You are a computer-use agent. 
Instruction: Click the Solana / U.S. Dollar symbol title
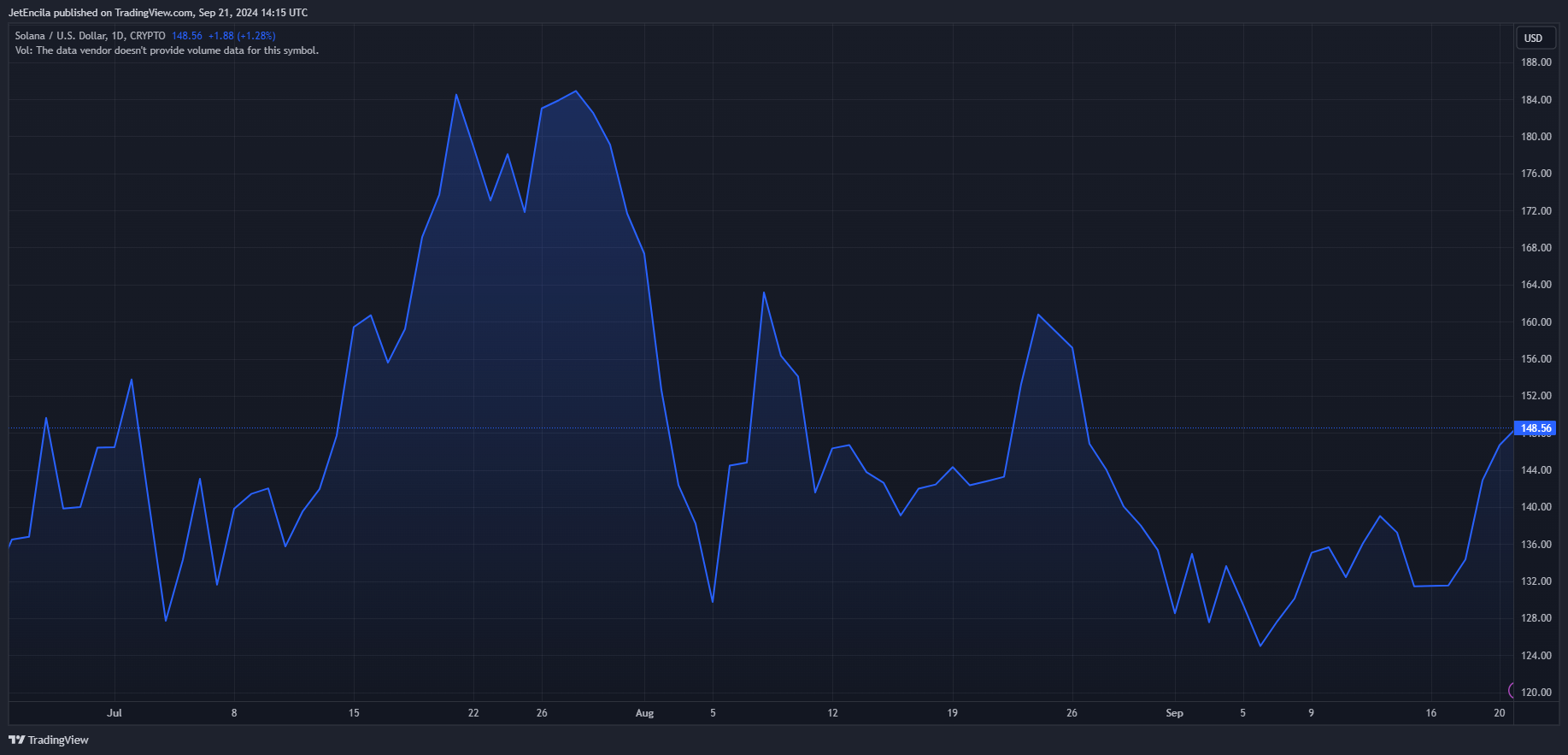coord(60,36)
